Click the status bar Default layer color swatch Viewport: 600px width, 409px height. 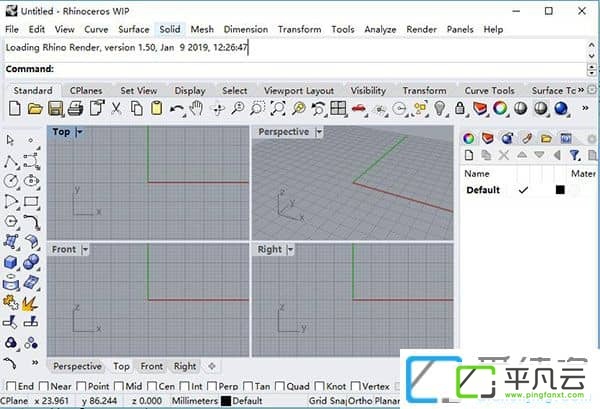tap(226, 401)
